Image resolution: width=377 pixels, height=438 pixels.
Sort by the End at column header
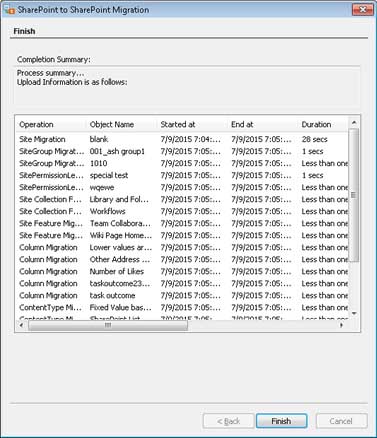point(242,125)
